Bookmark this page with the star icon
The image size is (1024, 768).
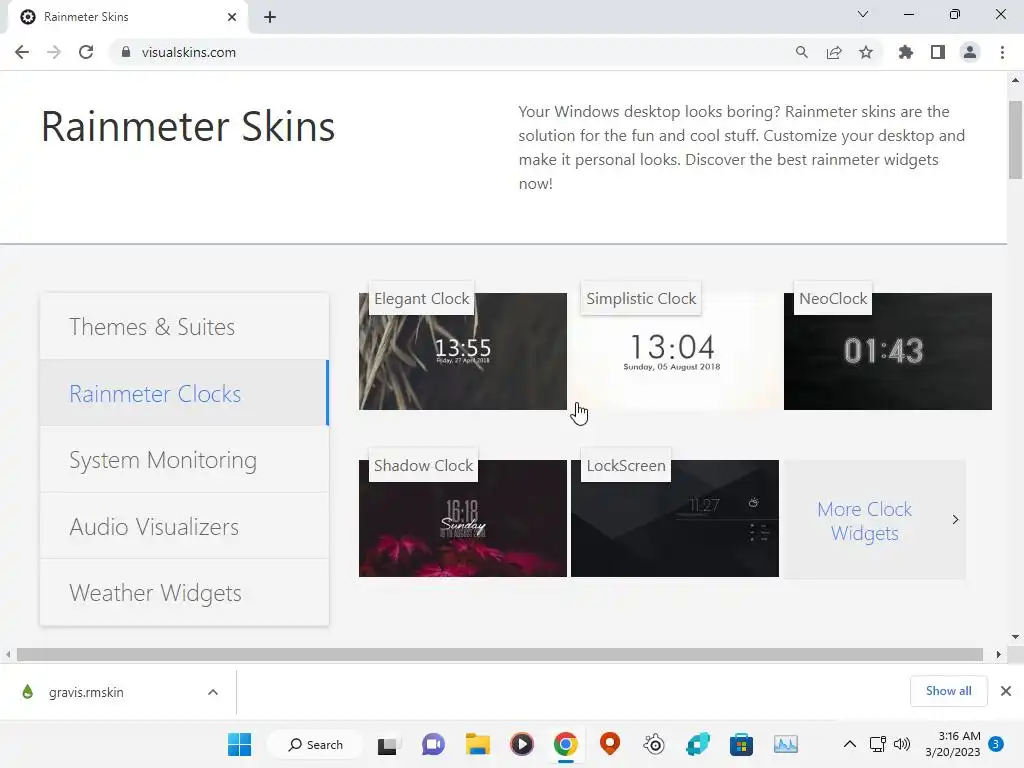pos(866,52)
